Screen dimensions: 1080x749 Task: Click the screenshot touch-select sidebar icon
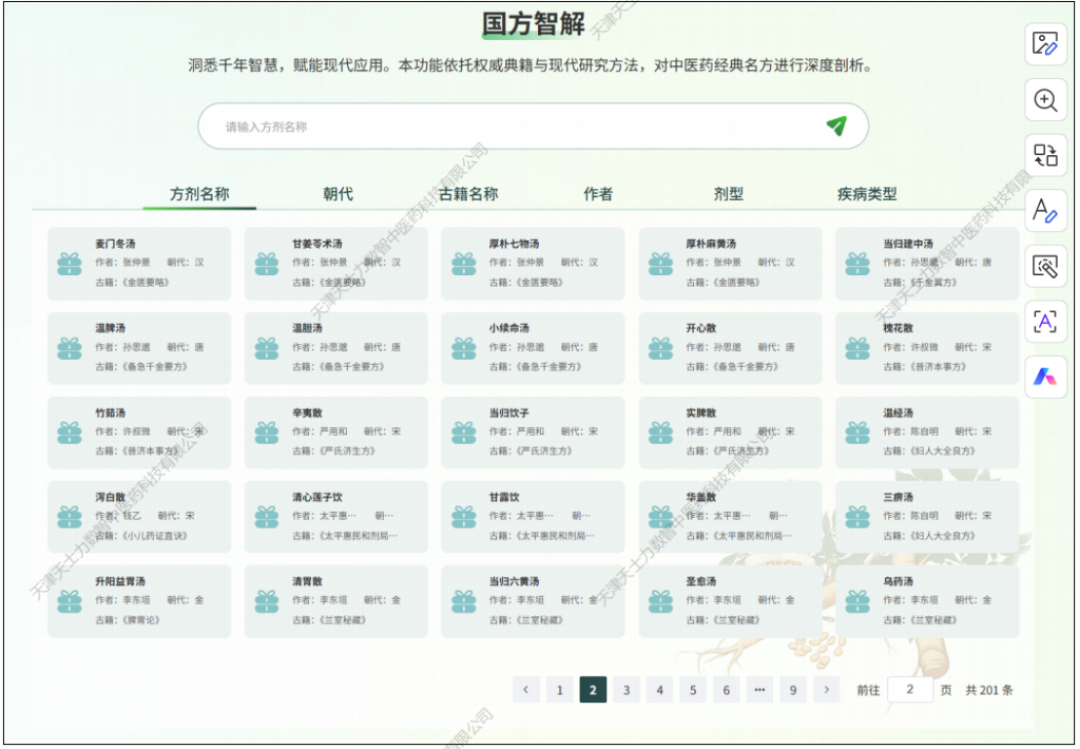click(1045, 266)
